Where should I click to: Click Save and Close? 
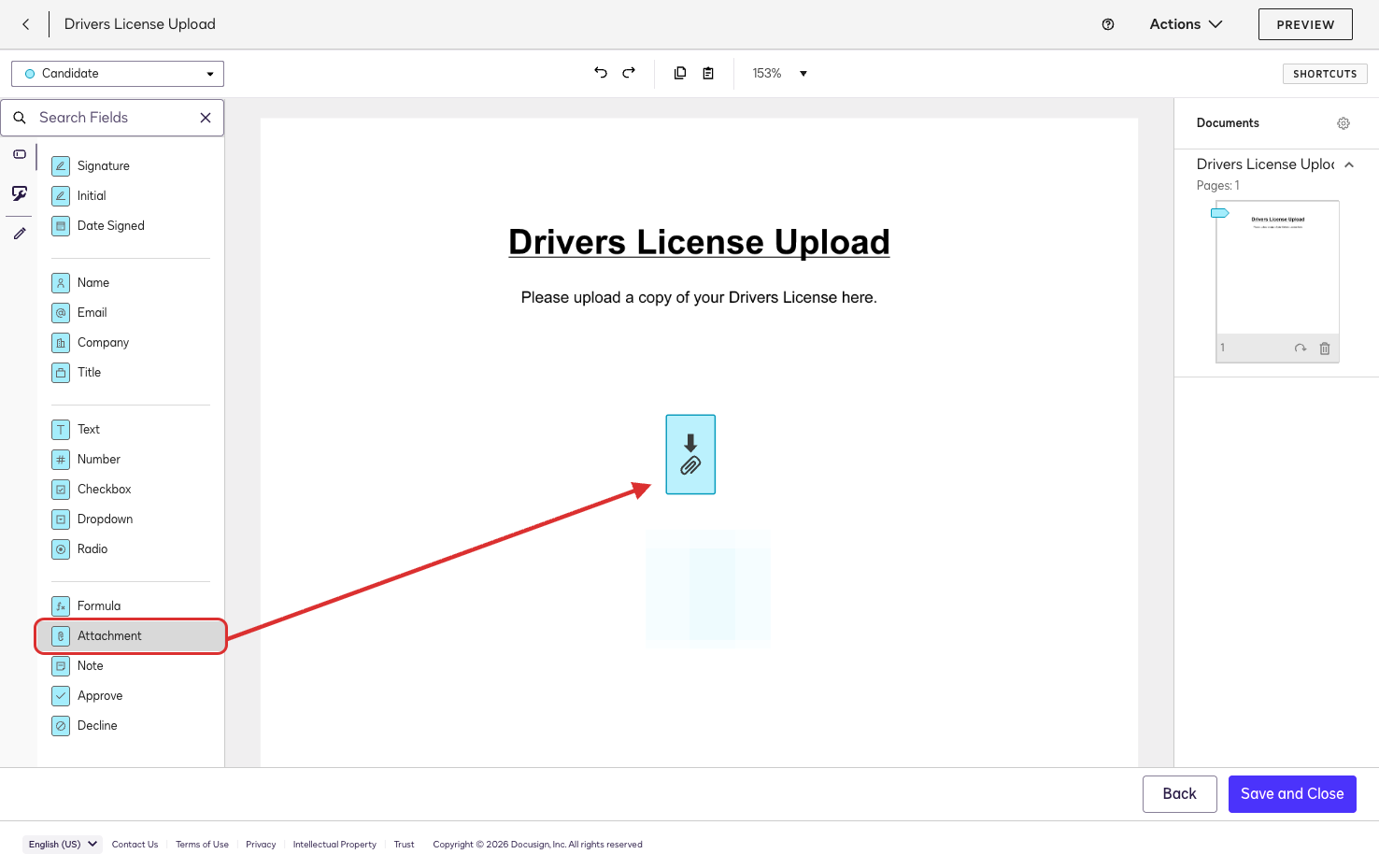coord(1292,794)
